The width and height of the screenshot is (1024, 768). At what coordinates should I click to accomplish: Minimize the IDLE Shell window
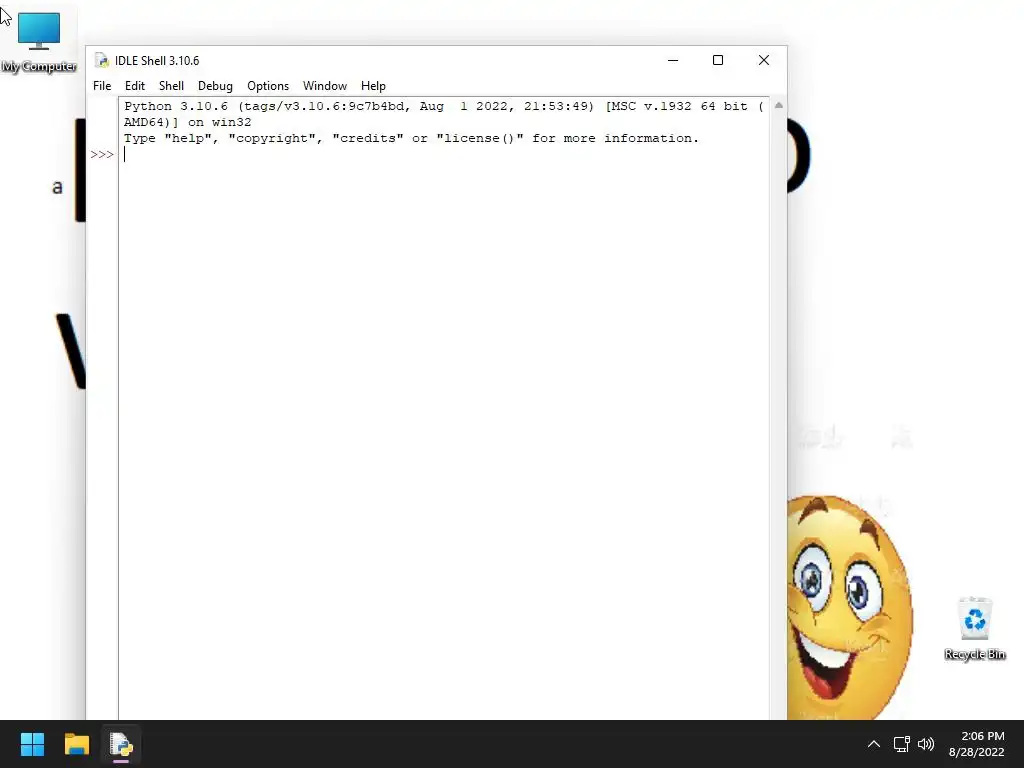tap(673, 60)
